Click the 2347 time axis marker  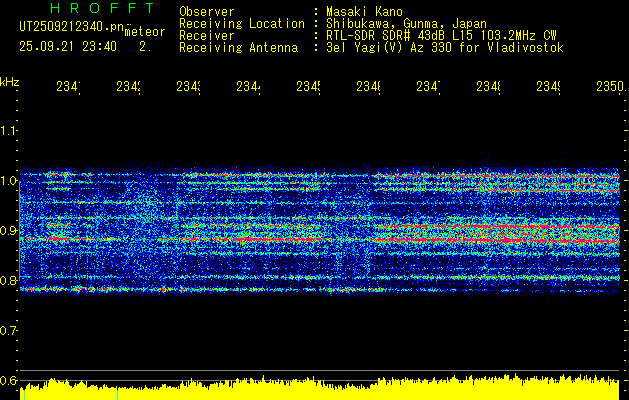click(428, 87)
